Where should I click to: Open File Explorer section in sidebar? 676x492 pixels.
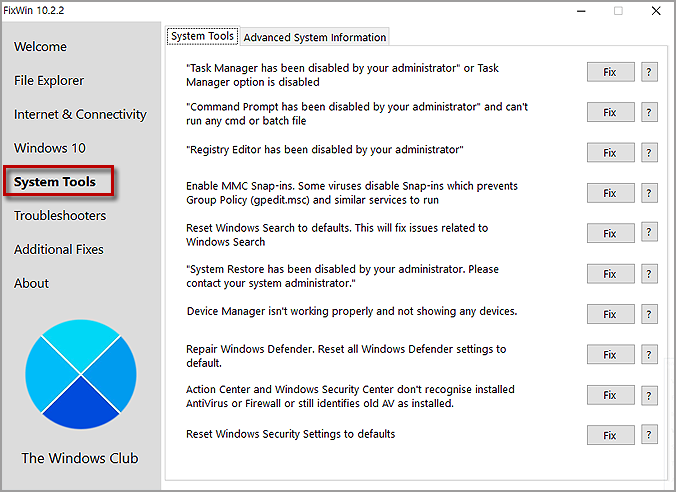(x=49, y=81)
